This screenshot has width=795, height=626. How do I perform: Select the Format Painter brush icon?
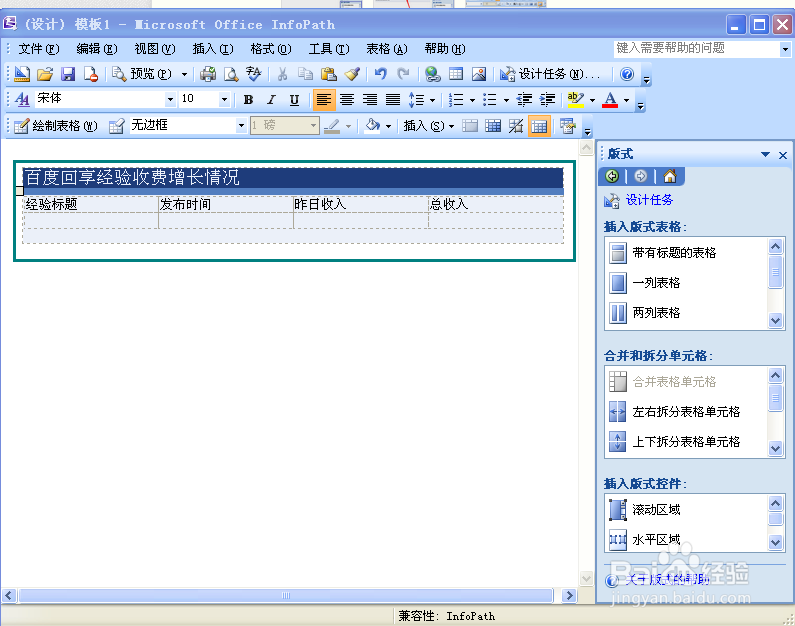point(352,75)
